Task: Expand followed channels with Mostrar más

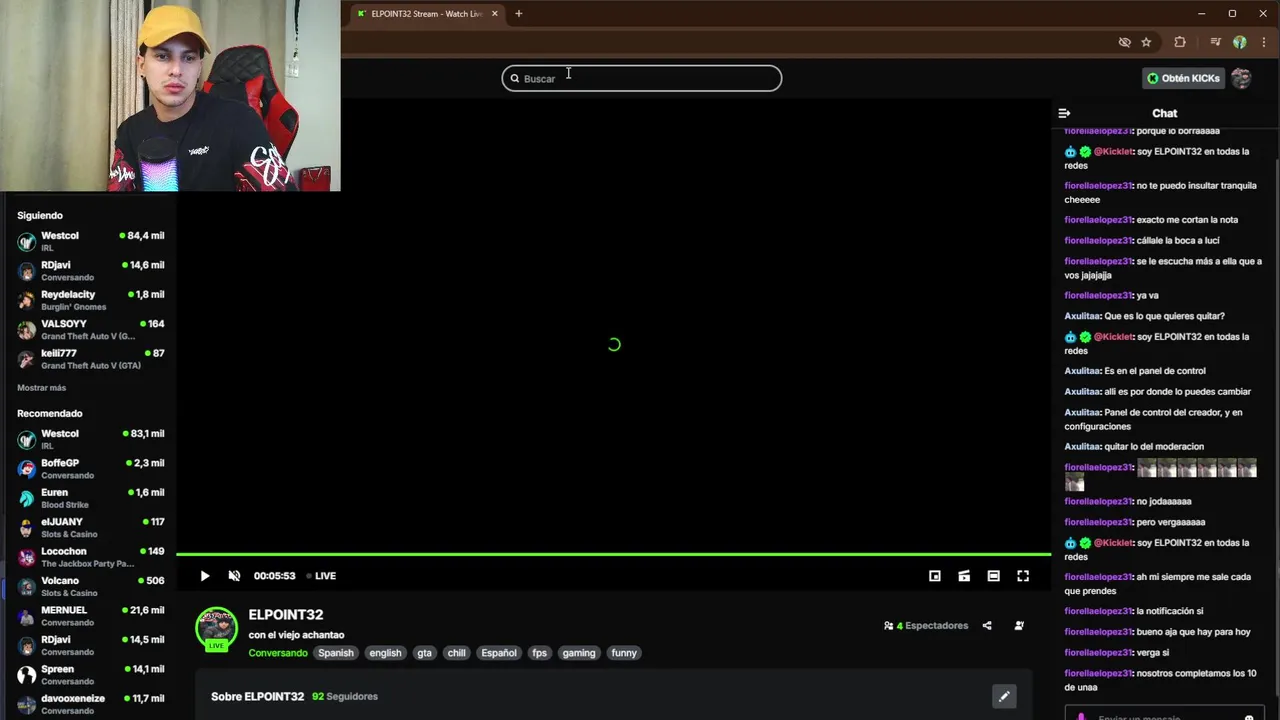Action: pos(41,388)
